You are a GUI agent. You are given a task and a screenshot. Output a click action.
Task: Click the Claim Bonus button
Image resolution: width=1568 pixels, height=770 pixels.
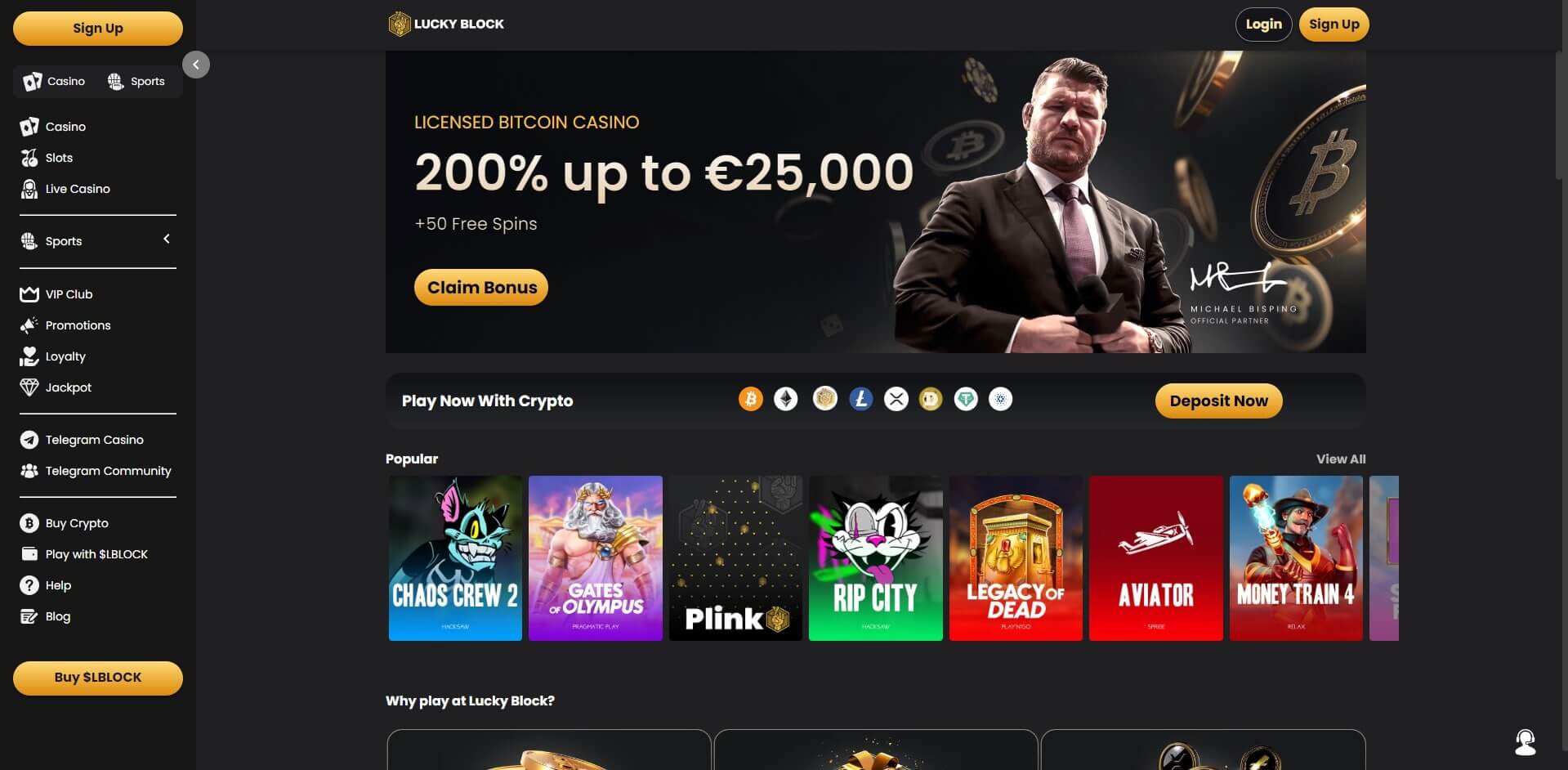(481, 287)
